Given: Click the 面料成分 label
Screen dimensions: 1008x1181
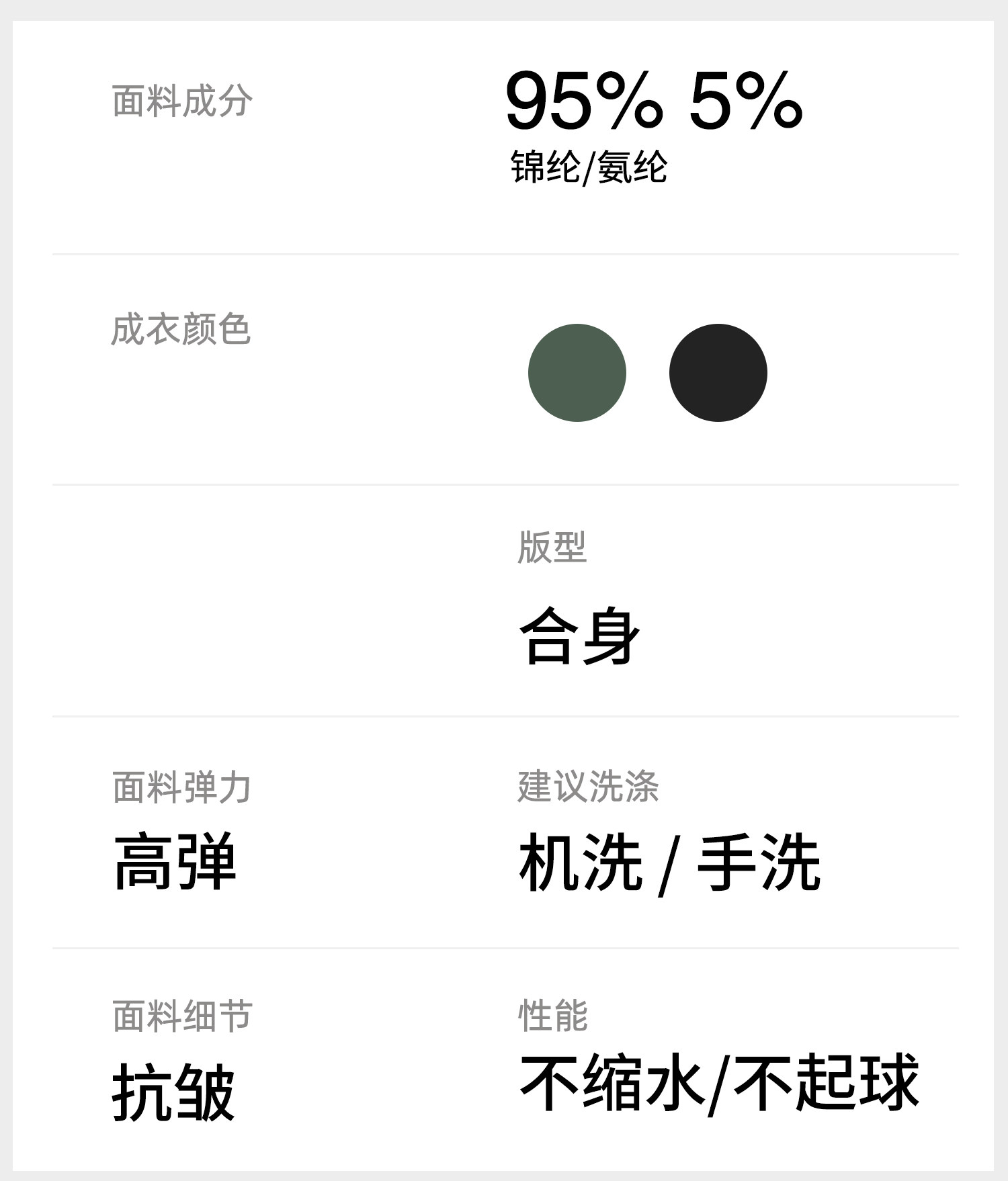Looking at the screenshot, I should pos(182,101).
